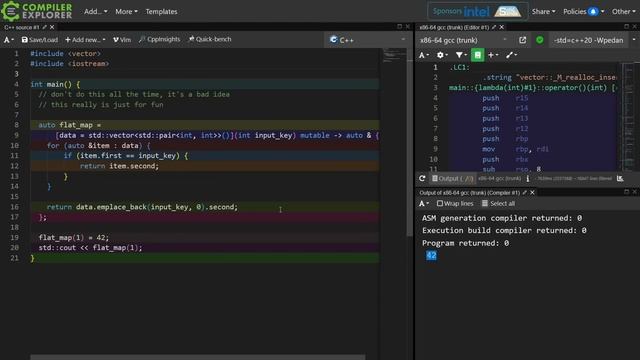Screen dimensions: 640x360
Task: Click the assembly pane minimap
Action: pyautogui.click(x=629, y=116)
